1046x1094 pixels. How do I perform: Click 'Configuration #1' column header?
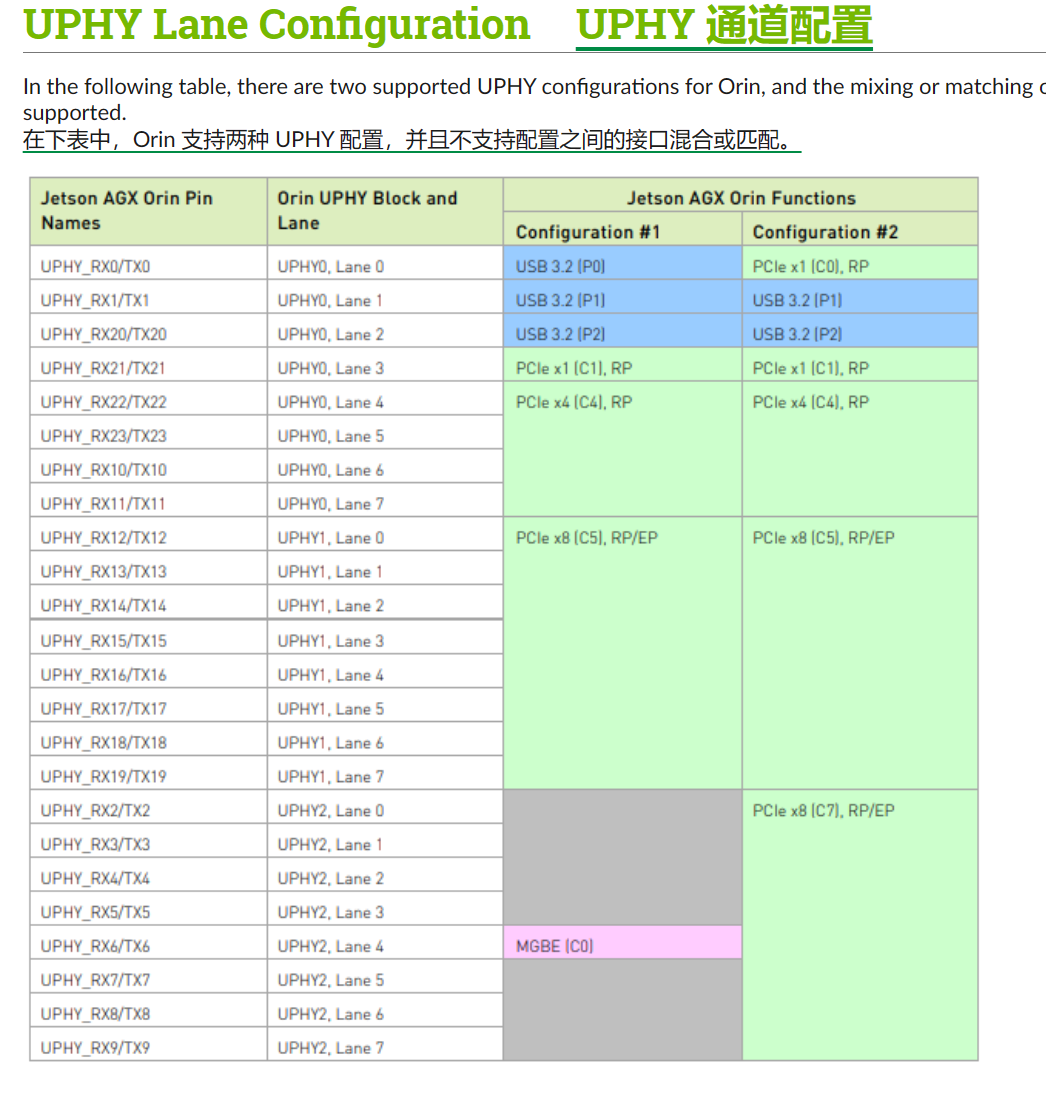pyautogui.click(x=622, y=230)
